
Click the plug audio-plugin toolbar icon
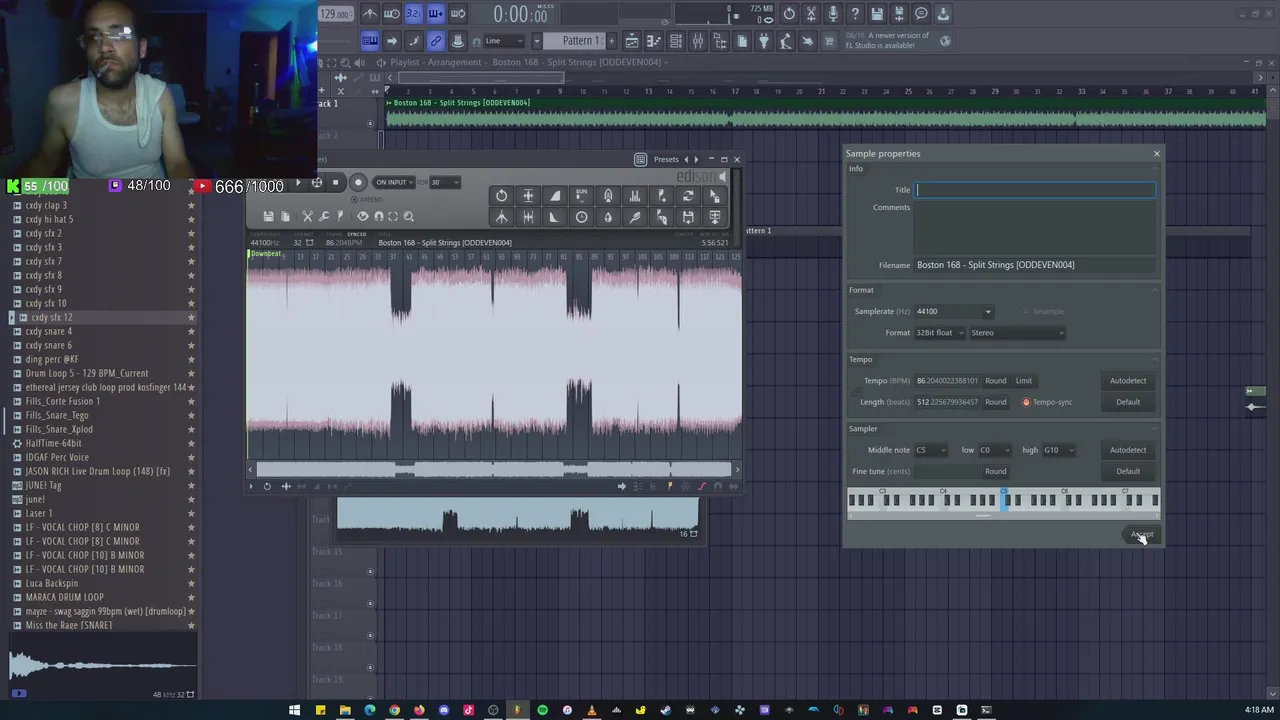(x=764, y=41)
